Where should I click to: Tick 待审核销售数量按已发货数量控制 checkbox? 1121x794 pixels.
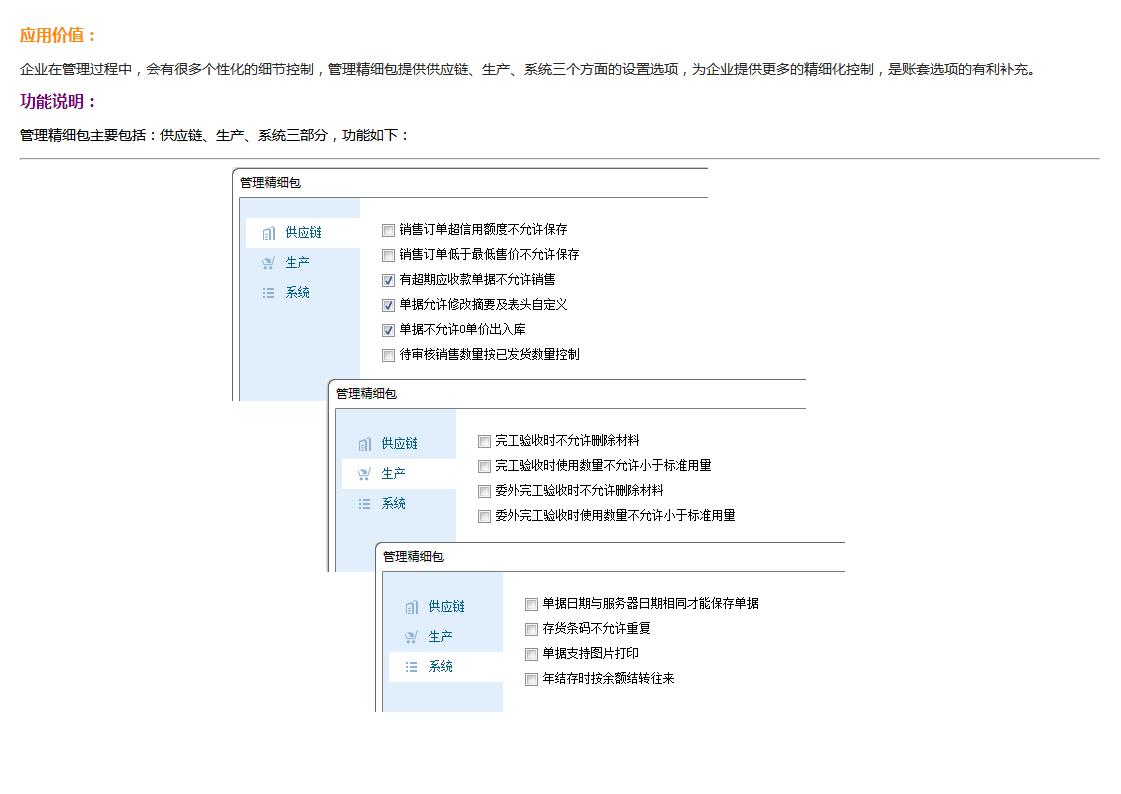pyautogui.click(x=388, y=355)
